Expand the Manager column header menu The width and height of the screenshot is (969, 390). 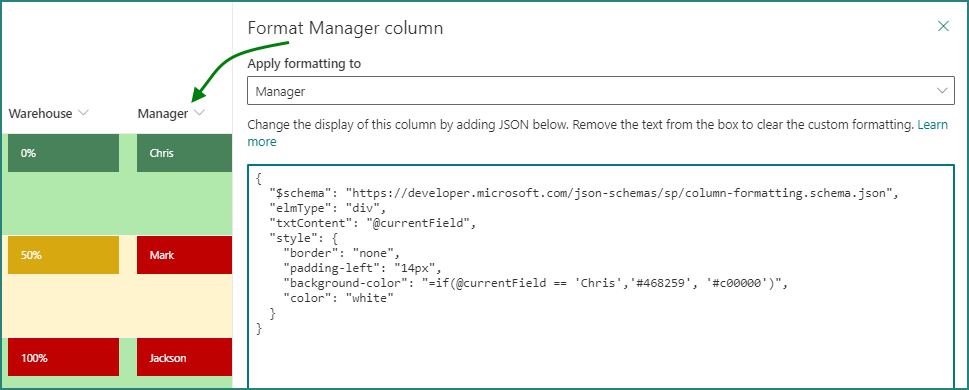pyautogui.click(x=199, y=113)
